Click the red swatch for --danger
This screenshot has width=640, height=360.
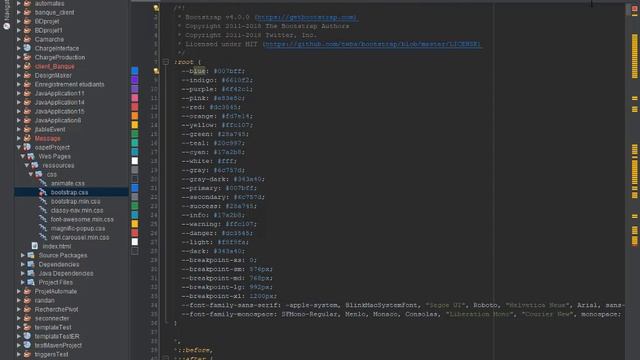(x=135, y=233)
